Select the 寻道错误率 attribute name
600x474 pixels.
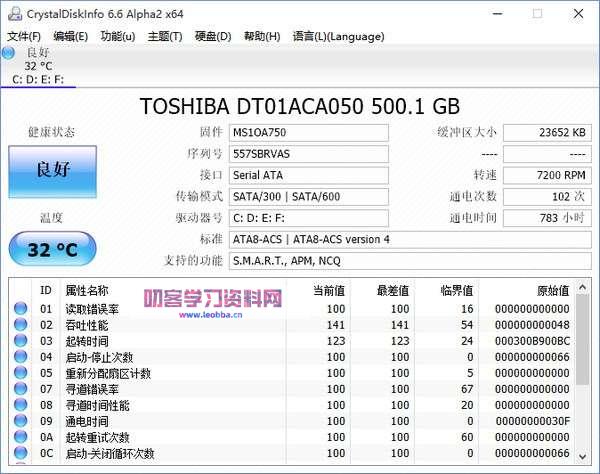click(x=92, y=389)
